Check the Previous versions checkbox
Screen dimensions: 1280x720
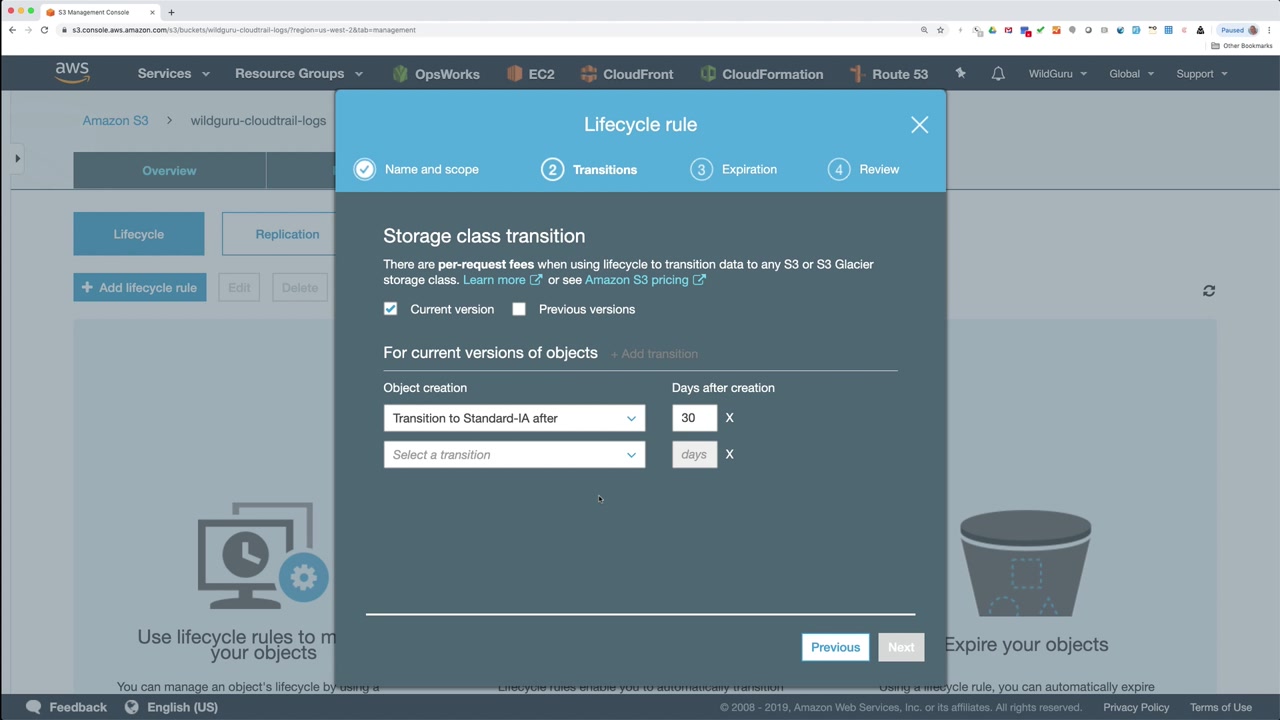[x=519, y=309]
